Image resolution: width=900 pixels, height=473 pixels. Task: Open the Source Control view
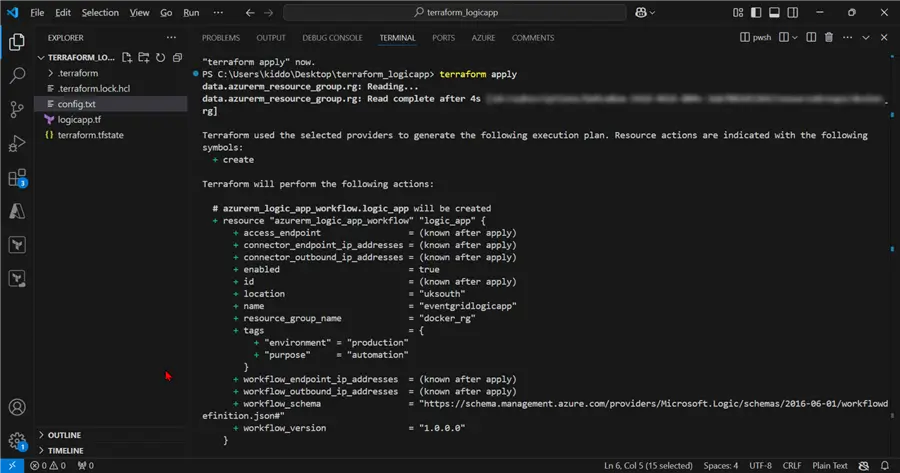[17, 109]
